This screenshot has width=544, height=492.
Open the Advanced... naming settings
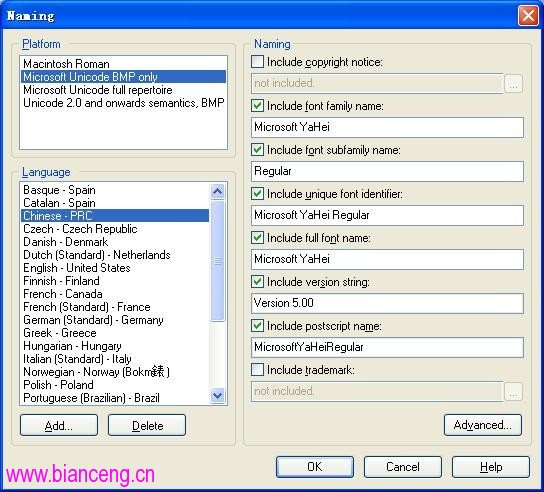(x=483, y=425)
